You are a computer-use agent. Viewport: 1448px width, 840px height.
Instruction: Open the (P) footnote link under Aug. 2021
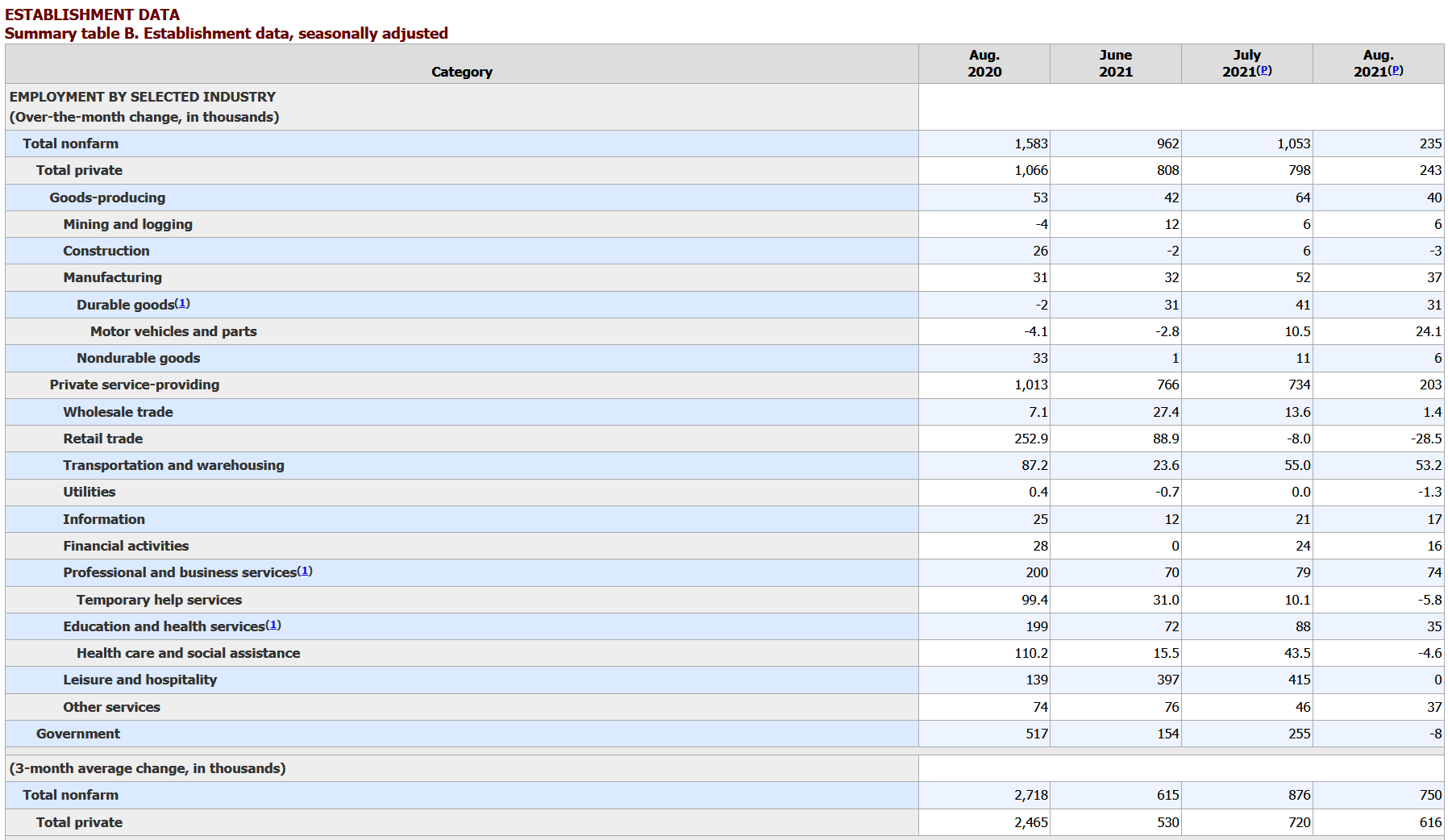coord(1396,70)
